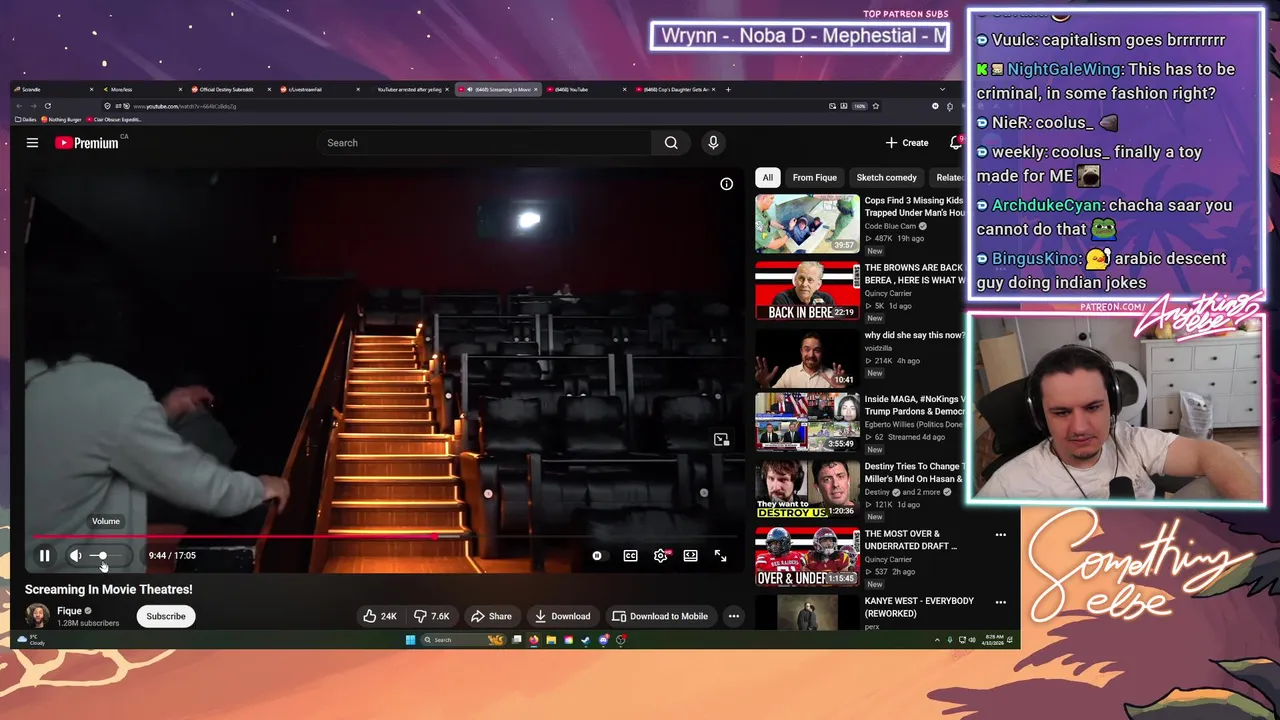Image resolution: width=1280 pixels, height=720 pixels.
Task: Open the taskbar clock and date
Action: (x=993, y=640)
